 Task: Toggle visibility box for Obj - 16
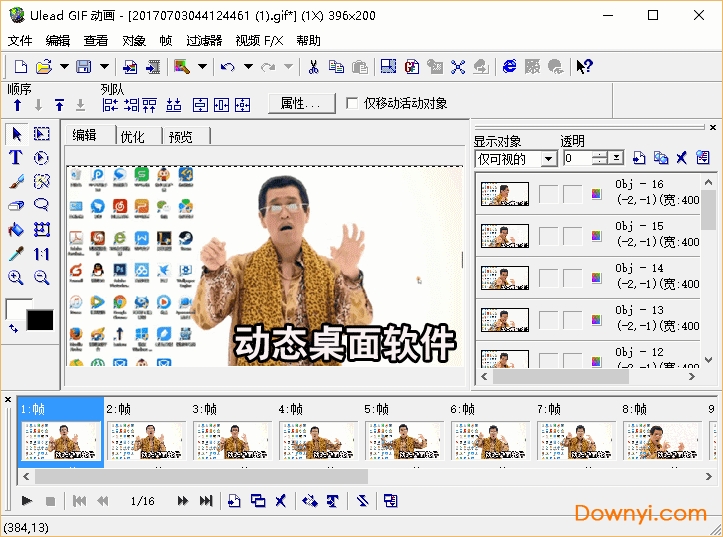click(548, 194)
